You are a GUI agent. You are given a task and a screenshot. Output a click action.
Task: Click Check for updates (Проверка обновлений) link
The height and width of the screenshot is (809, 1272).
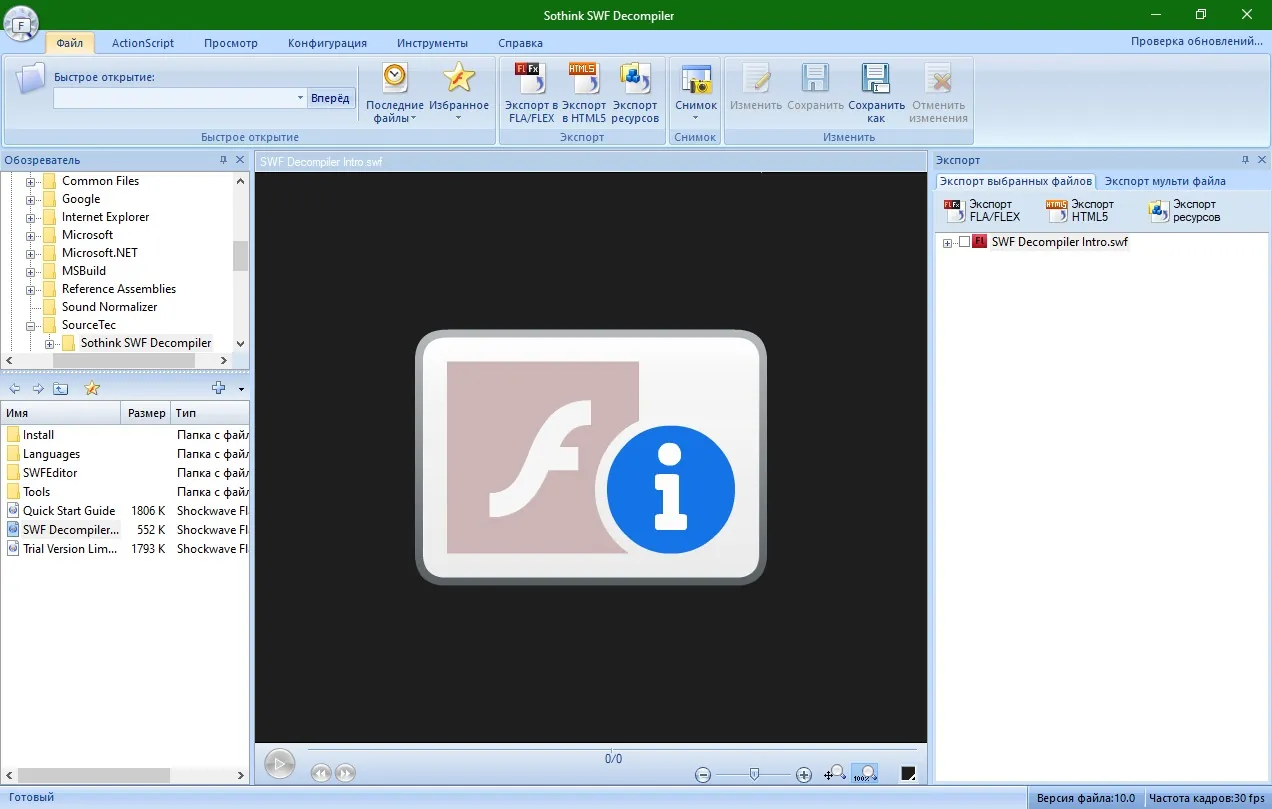click(1197, 41)
